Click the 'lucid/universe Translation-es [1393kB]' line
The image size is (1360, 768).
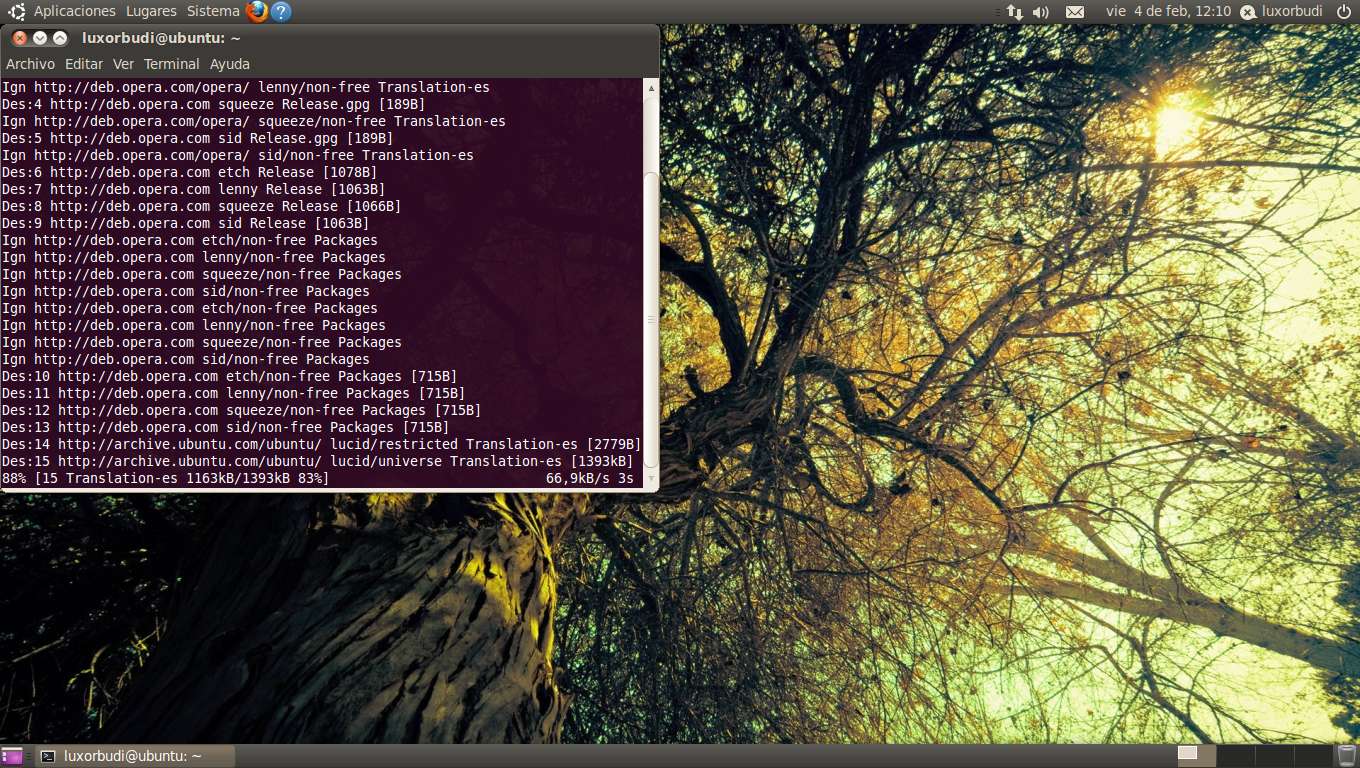click(318, 461)
